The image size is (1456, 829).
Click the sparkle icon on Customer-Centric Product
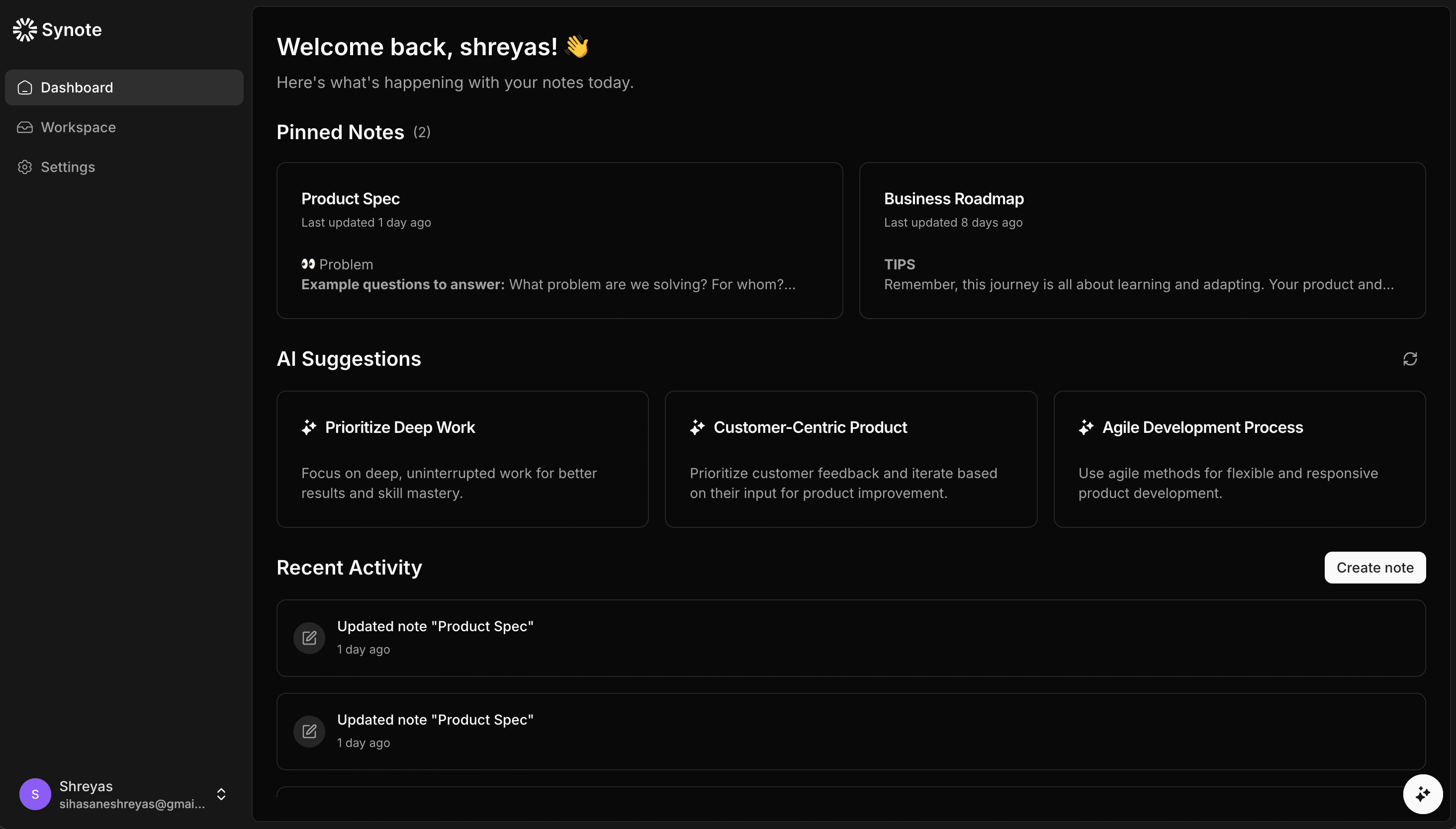click(x=697, y=427)
